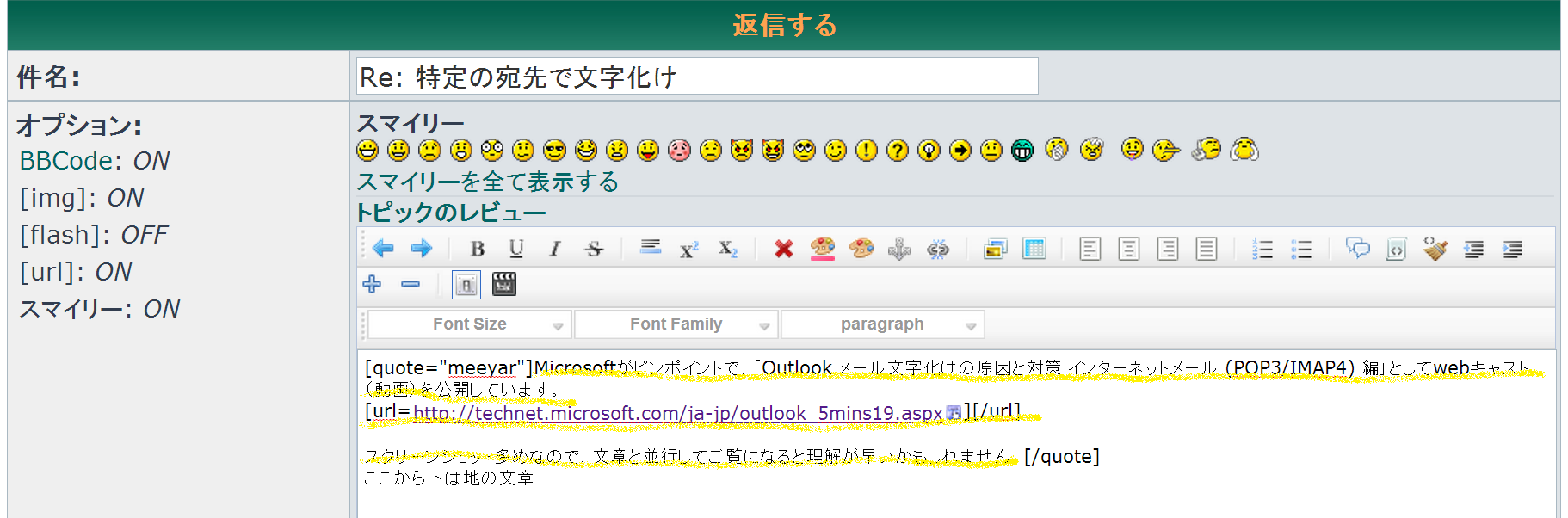Click the スマイリーを全て表示する link

[487, 182]
